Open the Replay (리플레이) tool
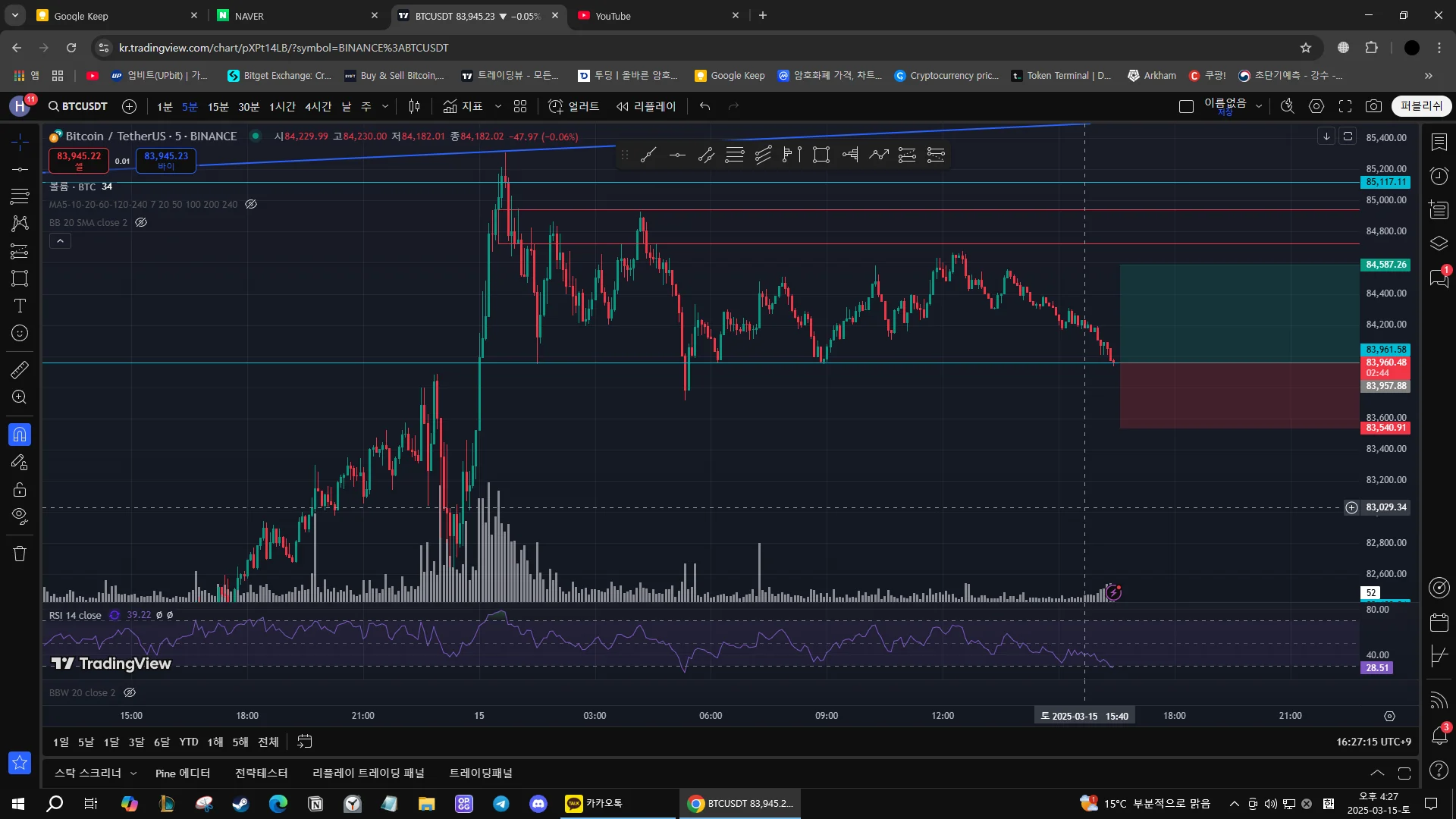The image size is (1456, 819). tap(646, 106)
